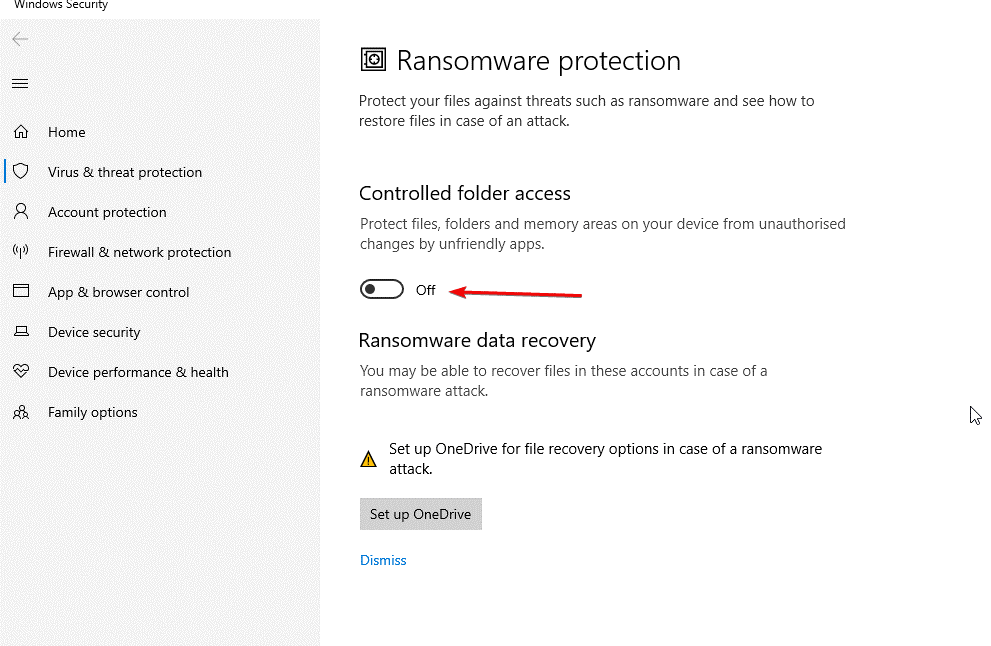Image resolution: width=991 pixels, height=646 pixels.
Task: Open the Account protection section
Action: point(107,211)
